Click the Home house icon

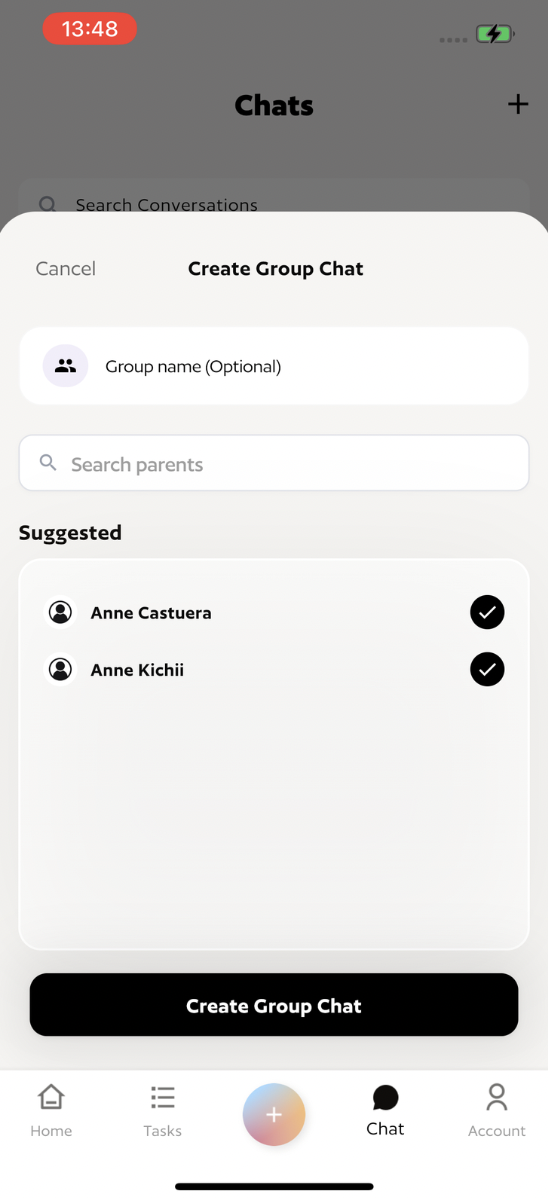point(51,1097)
